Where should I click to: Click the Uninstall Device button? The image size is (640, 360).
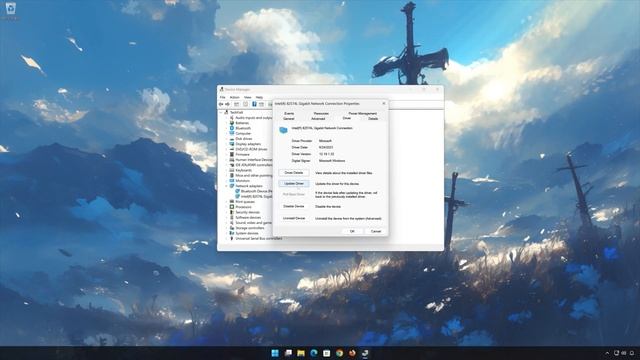[294, 218]
